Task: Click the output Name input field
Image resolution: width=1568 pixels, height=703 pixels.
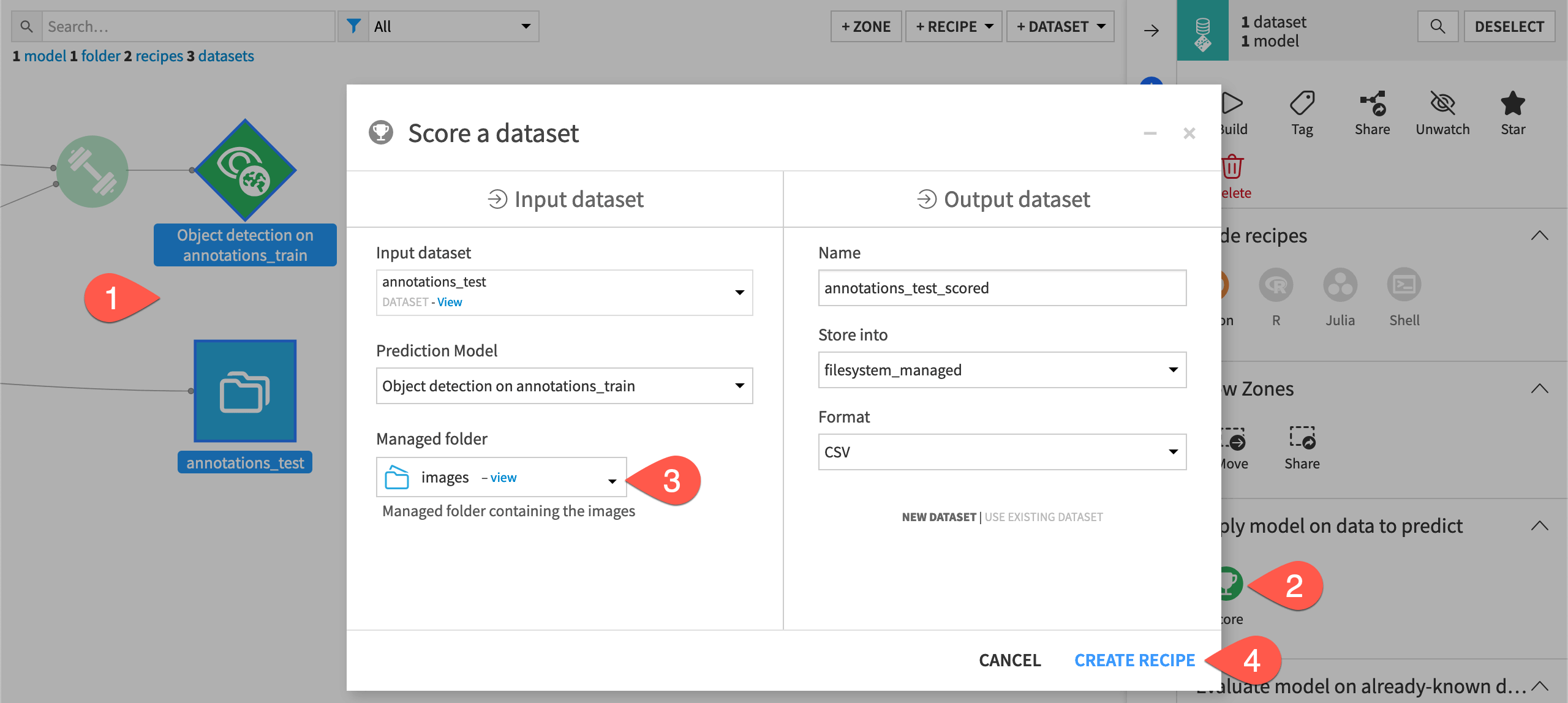Action: (1002, 288)
